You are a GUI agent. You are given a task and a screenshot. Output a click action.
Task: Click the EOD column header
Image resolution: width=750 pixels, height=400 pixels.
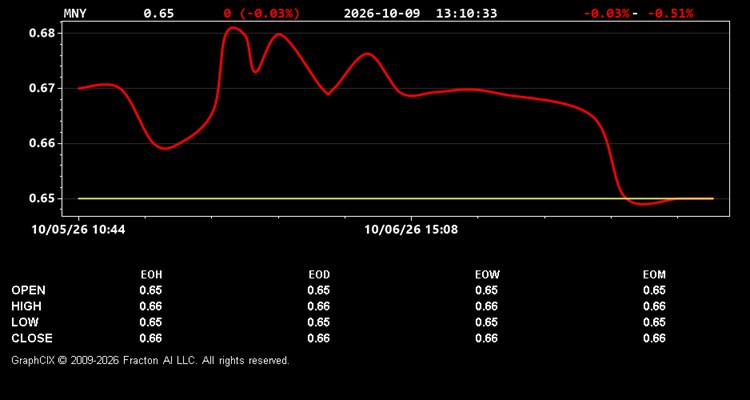(x=319, y=275)
